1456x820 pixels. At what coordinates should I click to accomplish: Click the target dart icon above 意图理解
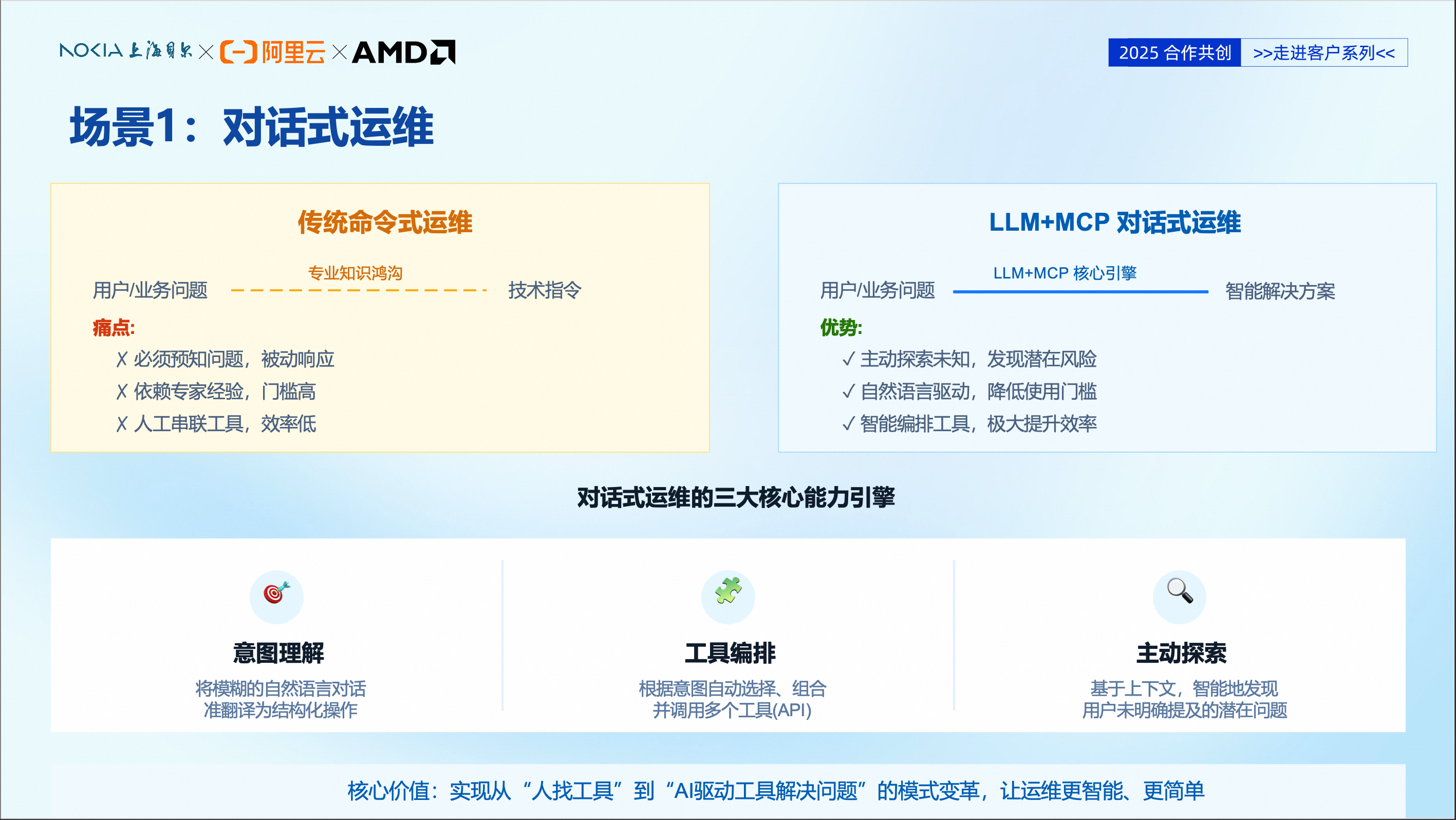pos(276,593)
